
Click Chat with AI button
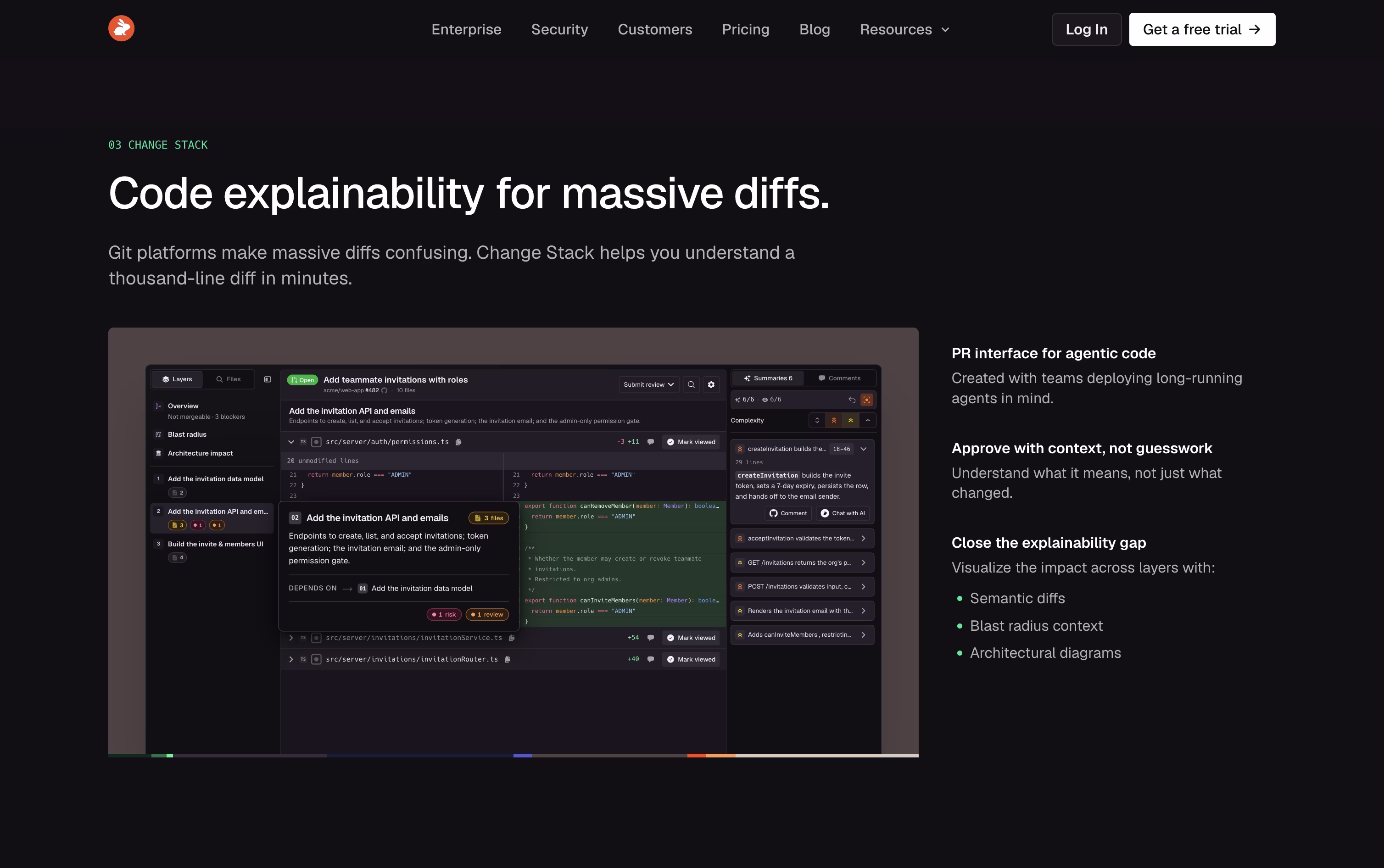point(842,513)
